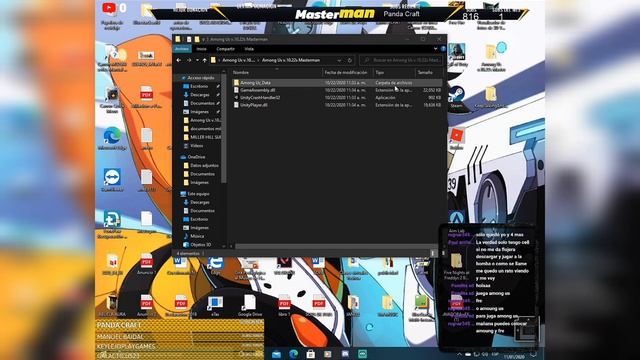The width and height of the screenshot is (640, 360).
Task: Open Steam desktop shortcut
Action: [456, 97]
